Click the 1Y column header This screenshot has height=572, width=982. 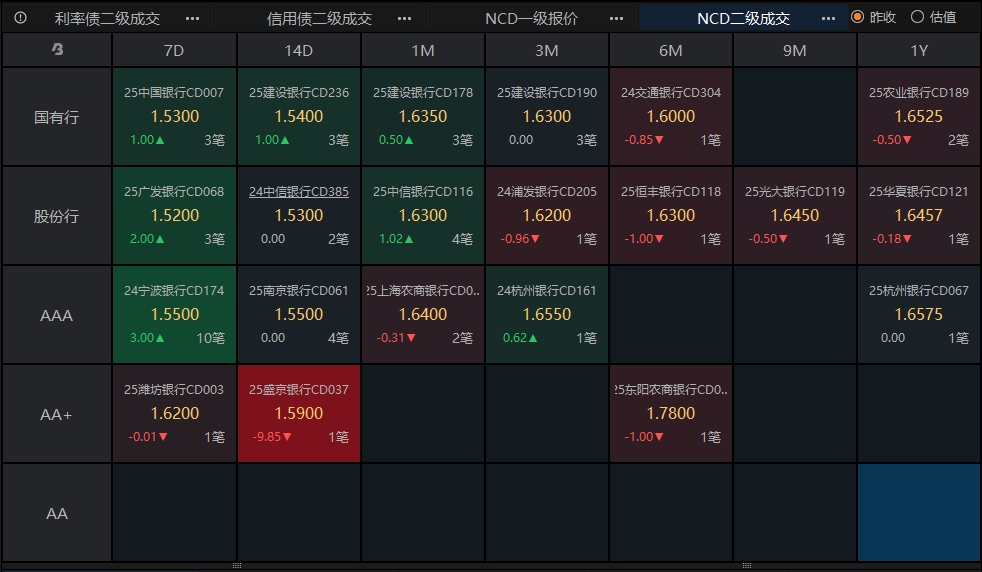coord(919,50)
